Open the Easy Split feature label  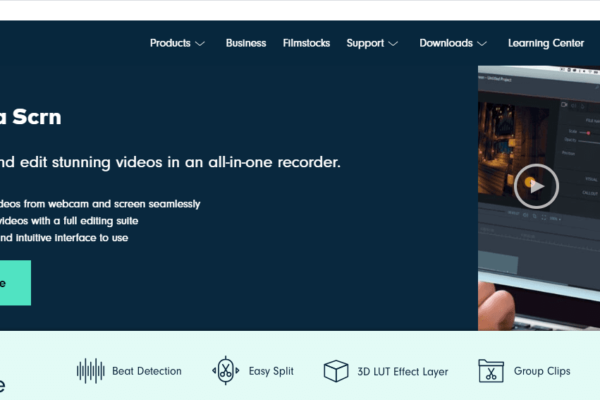[x=271, y=371]
